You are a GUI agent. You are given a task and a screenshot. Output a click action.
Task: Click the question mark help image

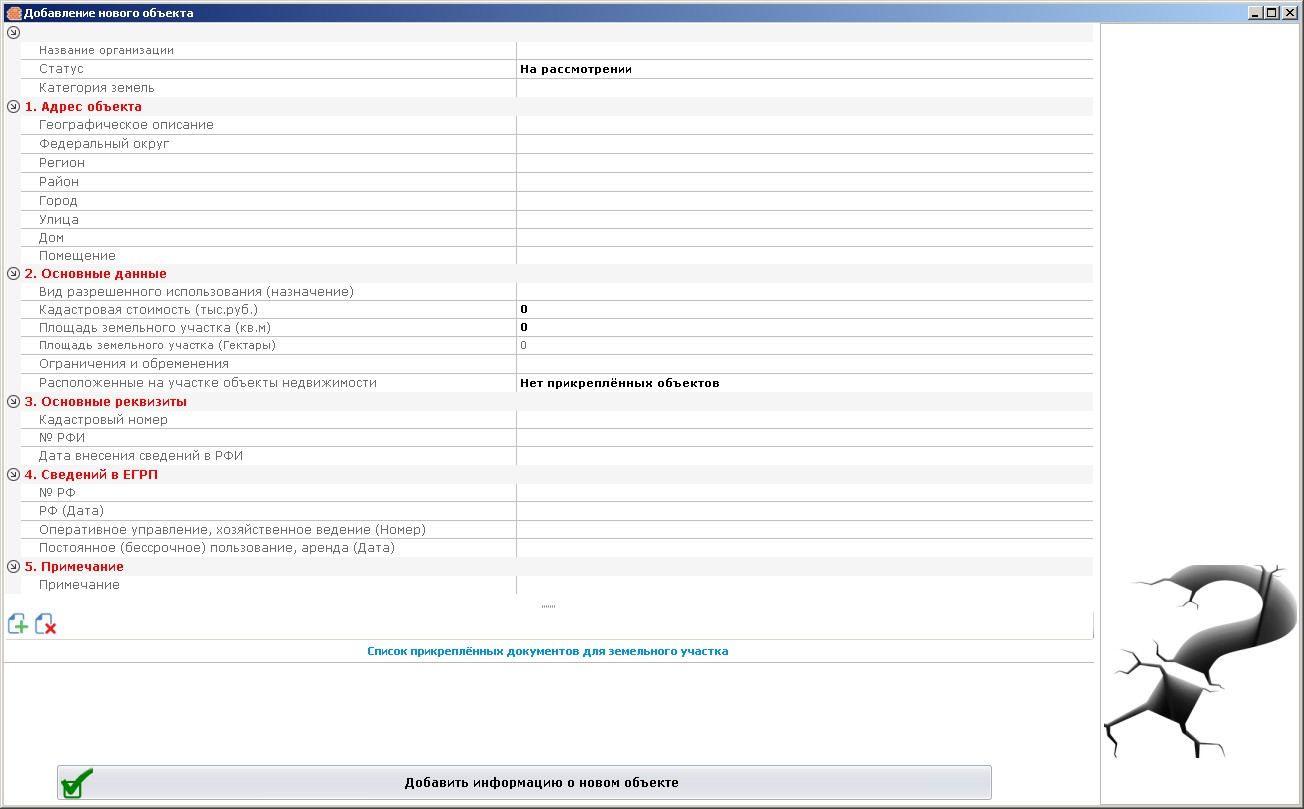tap(1200, 661)
